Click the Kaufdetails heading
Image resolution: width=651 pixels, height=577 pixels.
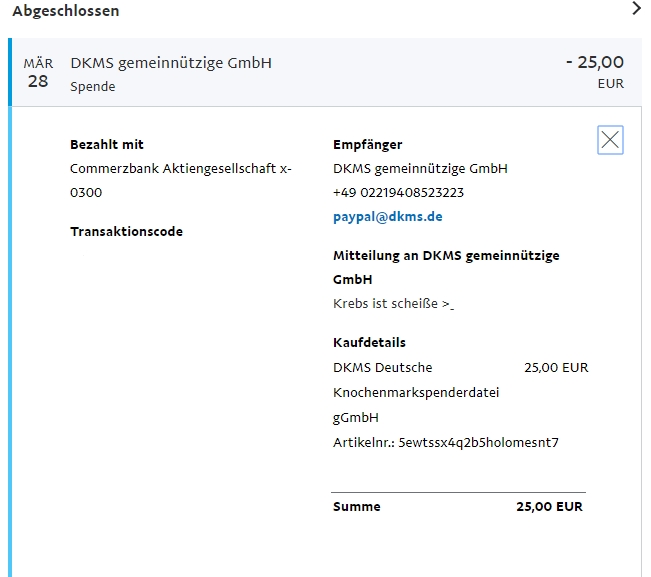[x=369, y=342]
